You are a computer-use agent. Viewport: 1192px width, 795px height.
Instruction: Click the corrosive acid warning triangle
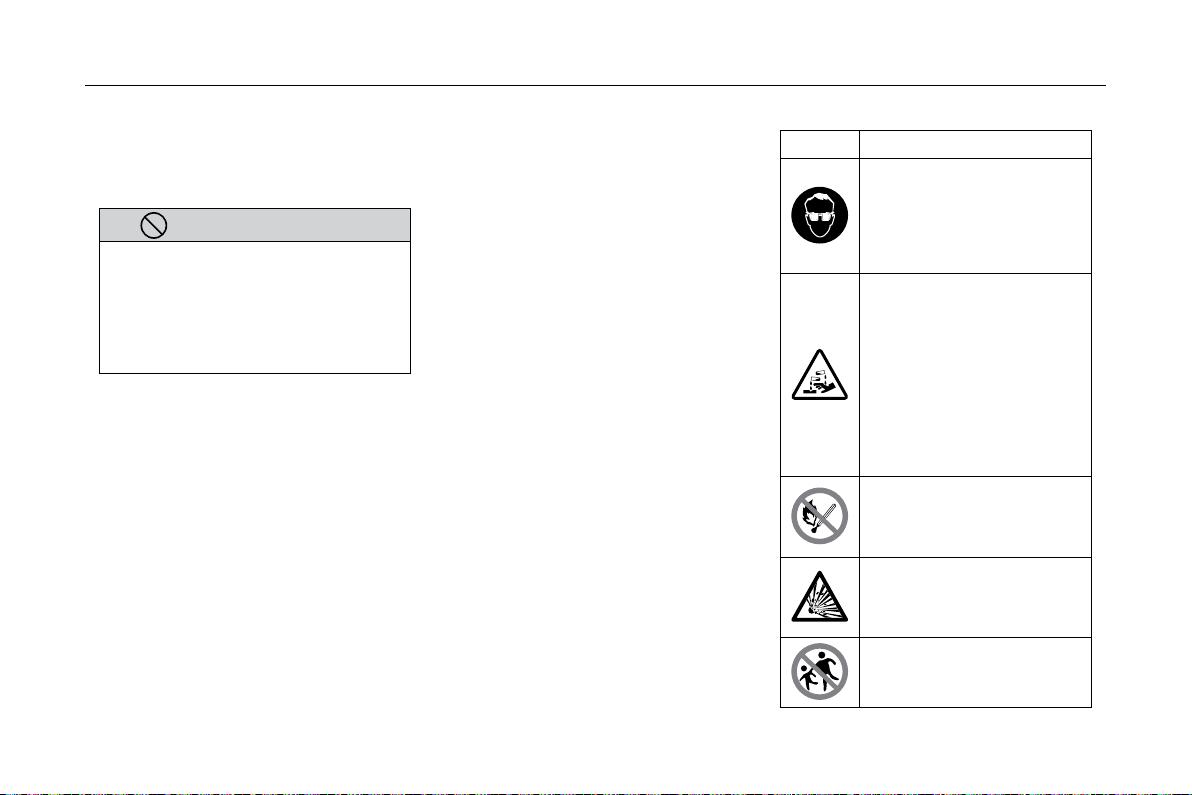(x=820, y=375)
